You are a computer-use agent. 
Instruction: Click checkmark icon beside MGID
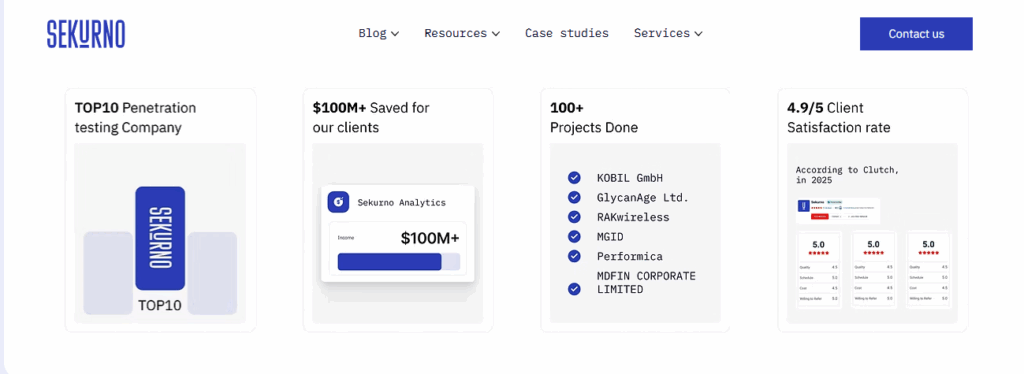click(x=574, y=236)
